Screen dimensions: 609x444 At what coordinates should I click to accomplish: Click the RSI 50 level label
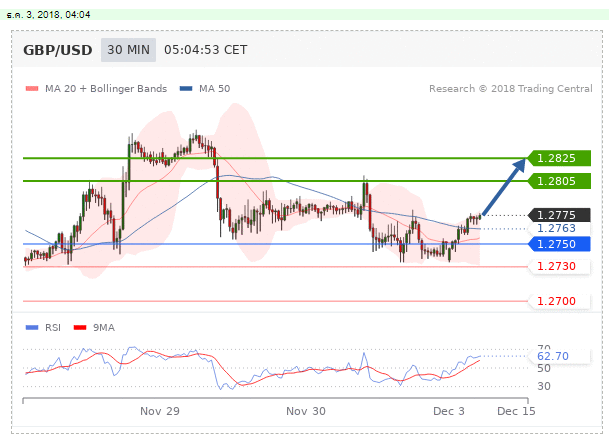(544, 368)
